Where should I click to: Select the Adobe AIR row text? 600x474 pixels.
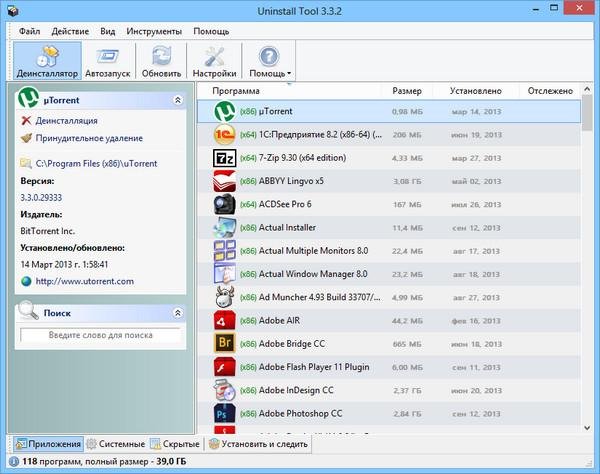pyautogui.click(x=279, y=321)
